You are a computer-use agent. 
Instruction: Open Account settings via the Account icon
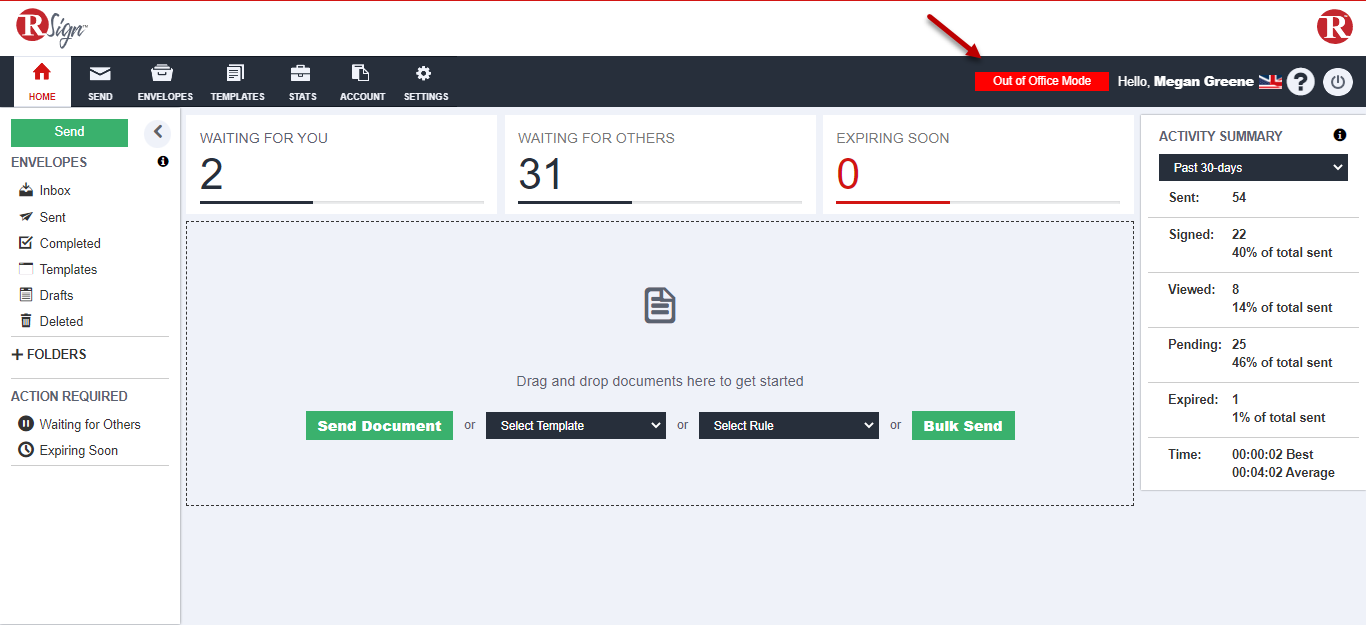tap(362, 81)
